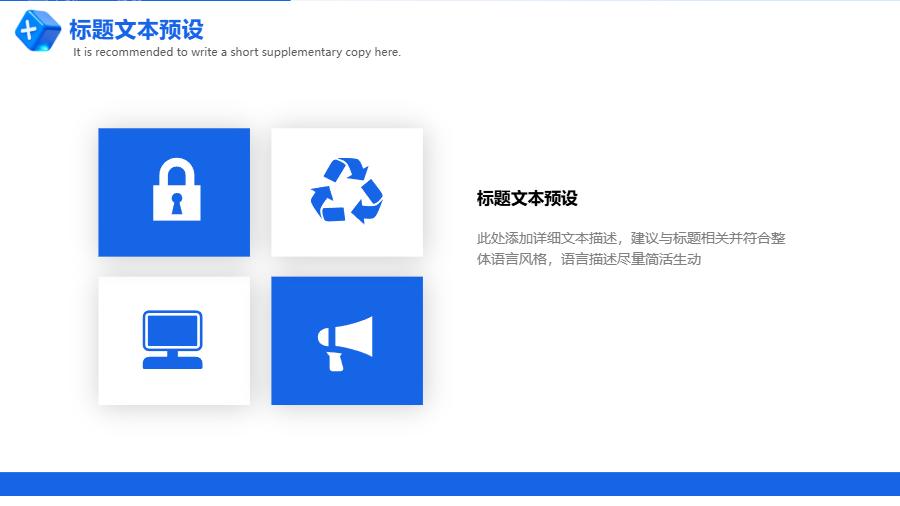Click the keyhole inside the padlock
Viewport: 900px width, 506px height.
coord(177,203)
